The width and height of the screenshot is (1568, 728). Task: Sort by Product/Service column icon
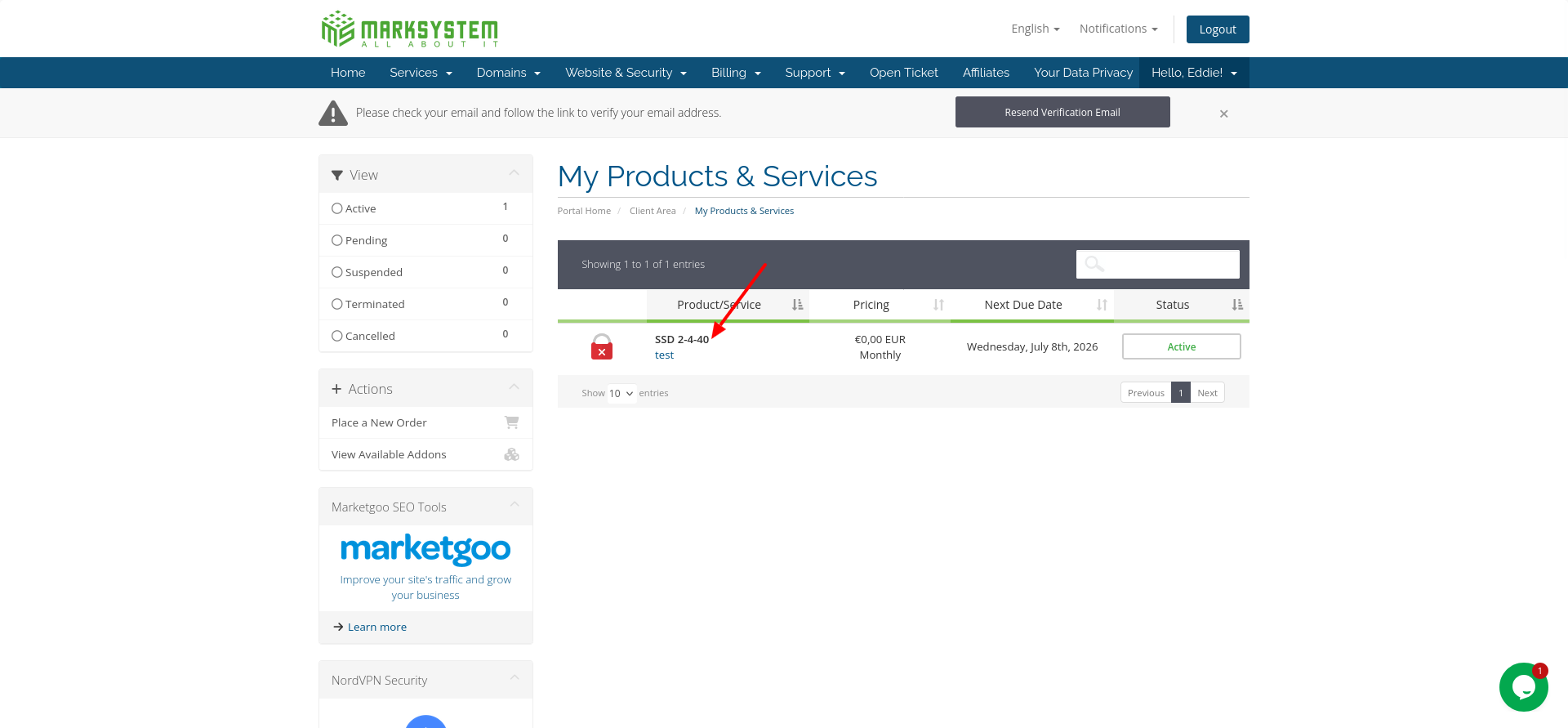coord(797,305)
